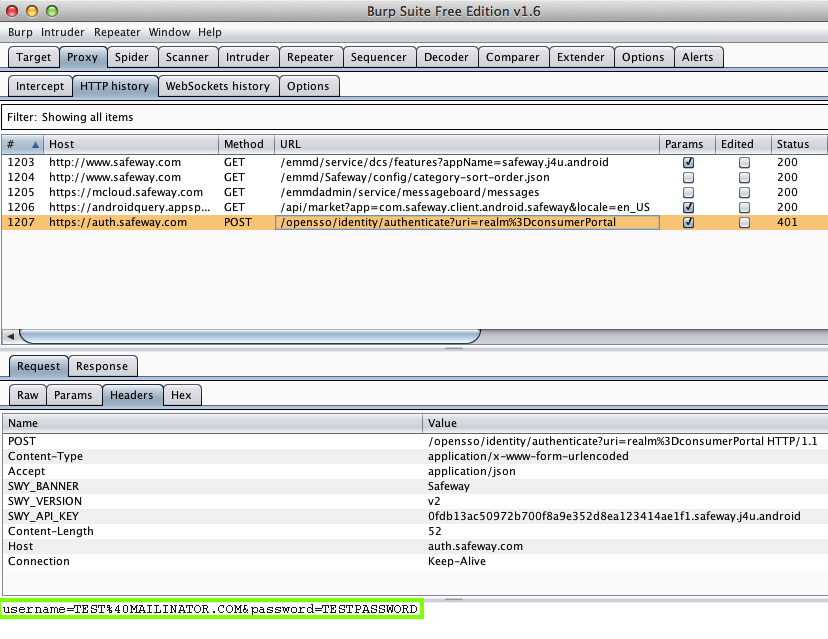Show the Hex request view
This screenshot has width=828, height=639.
(x=181, y=395)
